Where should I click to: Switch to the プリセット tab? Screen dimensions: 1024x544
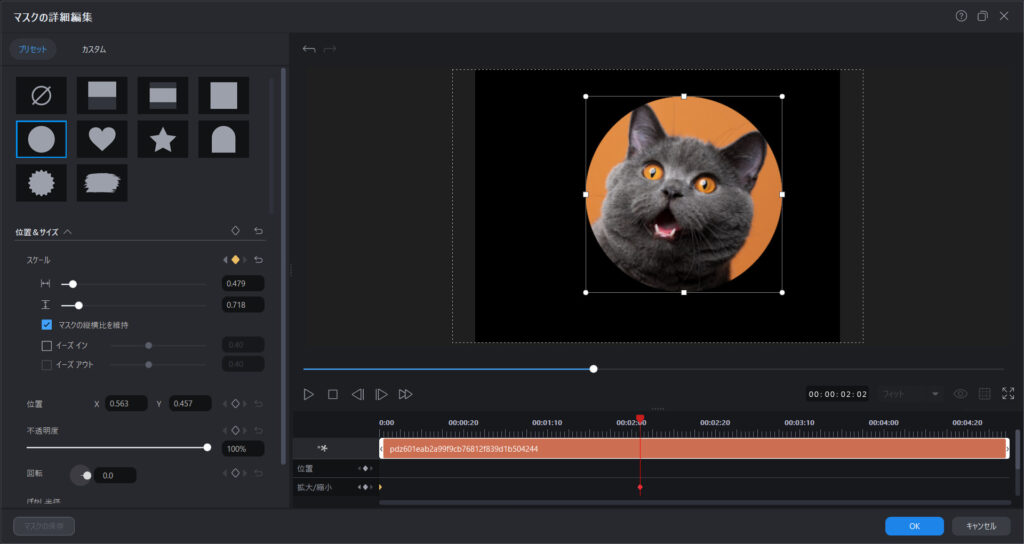click(x=33, y=49)
